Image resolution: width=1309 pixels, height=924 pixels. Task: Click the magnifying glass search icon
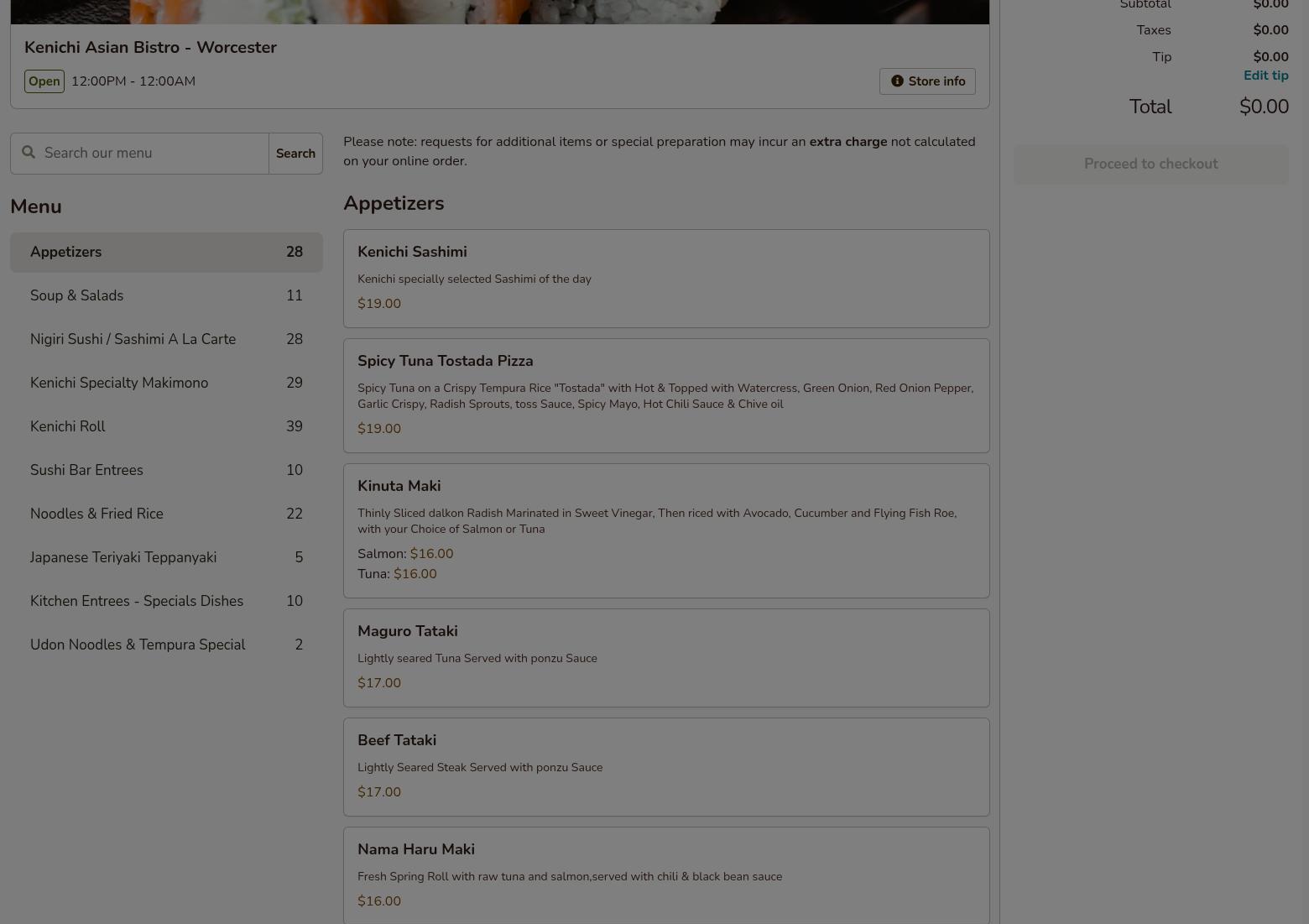click(29, 153)
